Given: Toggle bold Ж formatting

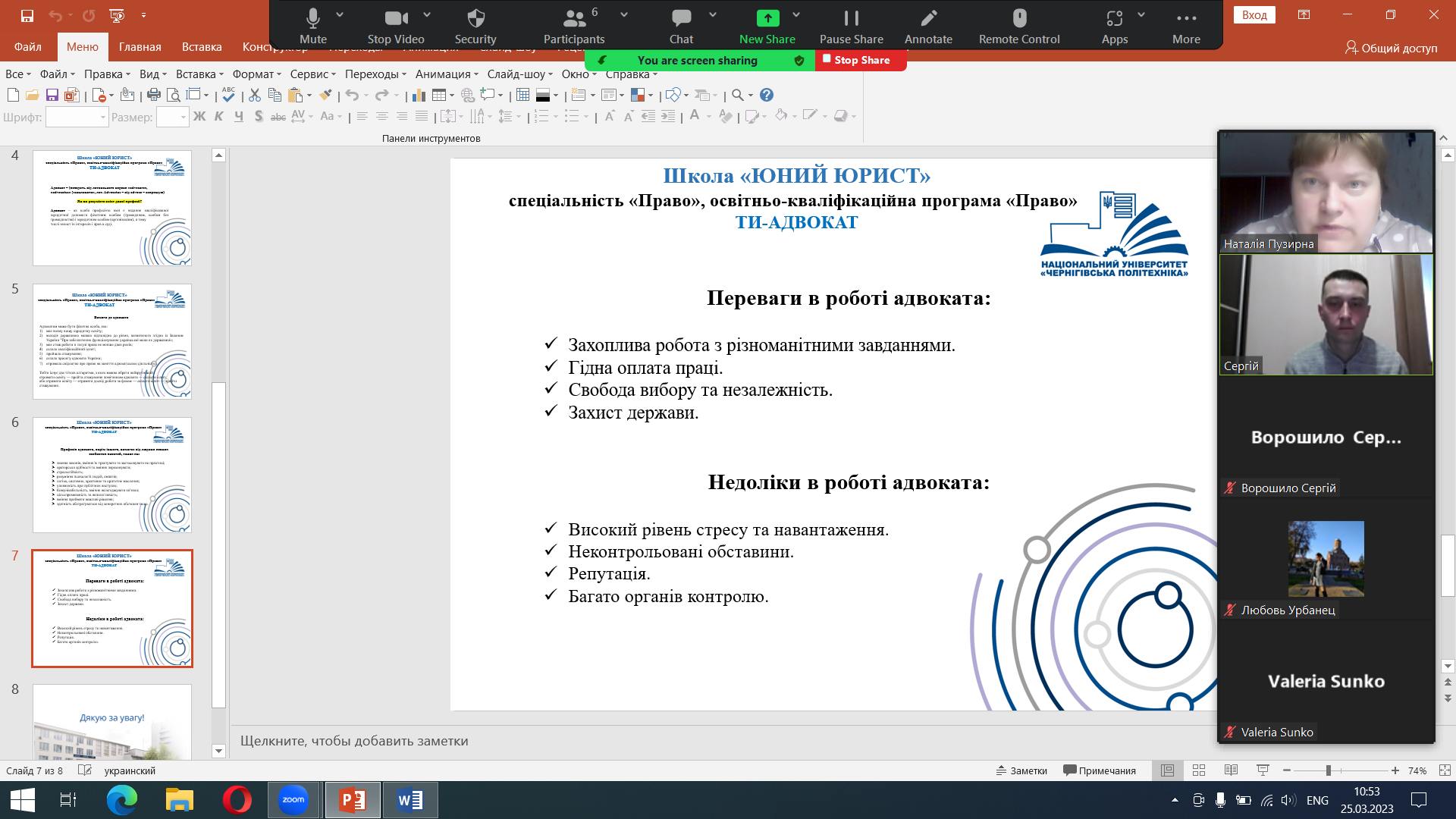Looking at the screenshot, I should [199, 116].
